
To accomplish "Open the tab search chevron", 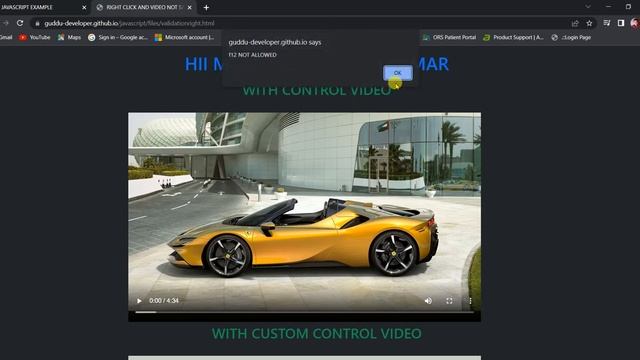I will tap(588, 7).
